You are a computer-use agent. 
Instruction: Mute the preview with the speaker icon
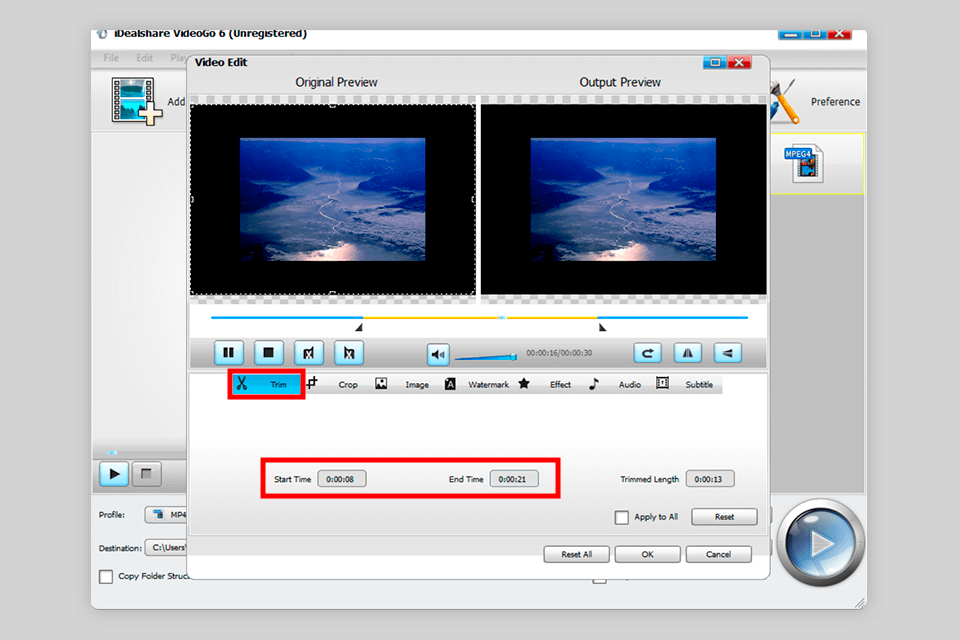[438, 354]
